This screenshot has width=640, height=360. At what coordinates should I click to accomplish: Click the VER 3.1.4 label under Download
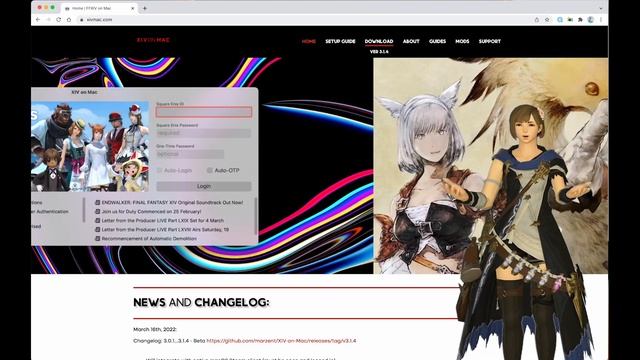(x=379, y=52)
